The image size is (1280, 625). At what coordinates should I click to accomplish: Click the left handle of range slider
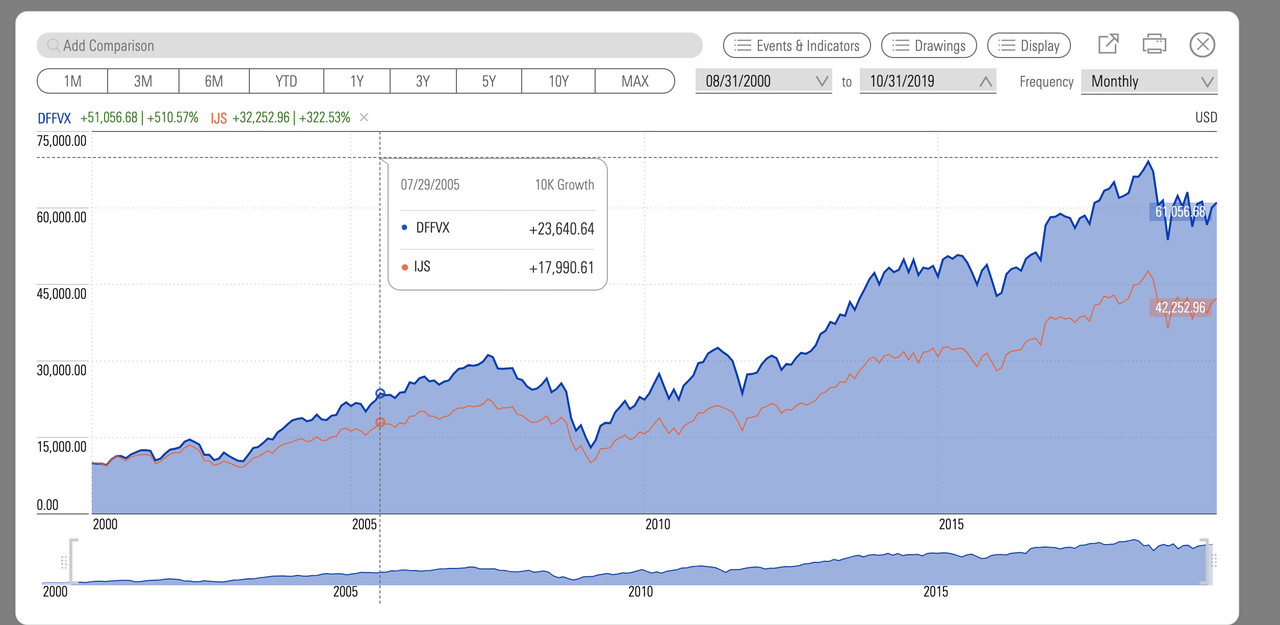[x=68, y=561]
